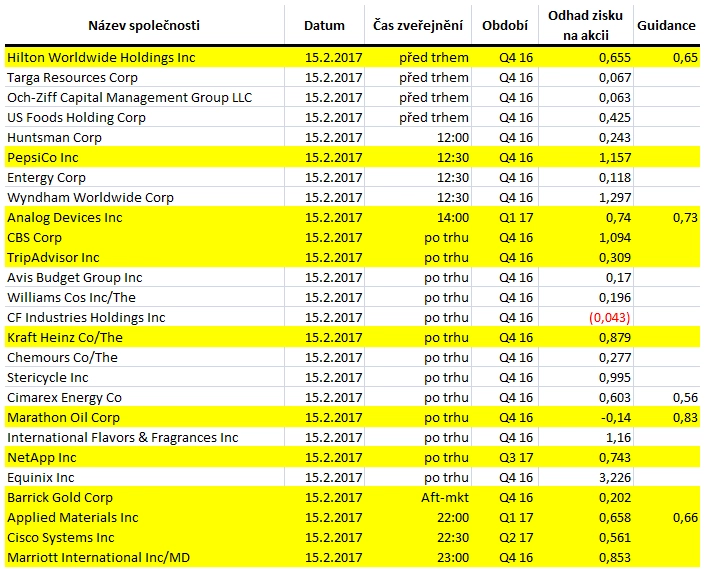Viewport: 707px width, 574px height.
Task: Click the Název společnosti column header
Action: point(144,25)
